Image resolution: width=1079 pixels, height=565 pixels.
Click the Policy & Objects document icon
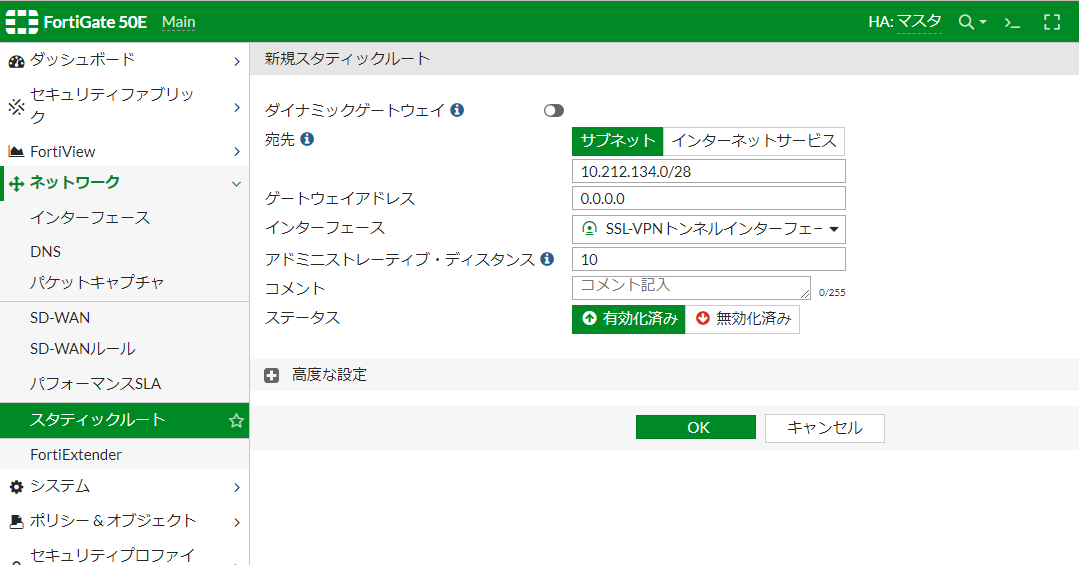17,522
